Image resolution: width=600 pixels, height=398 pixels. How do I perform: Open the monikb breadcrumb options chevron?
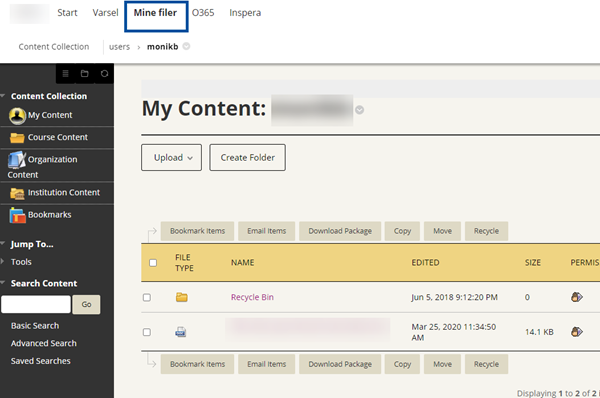(x=186, y=46)
